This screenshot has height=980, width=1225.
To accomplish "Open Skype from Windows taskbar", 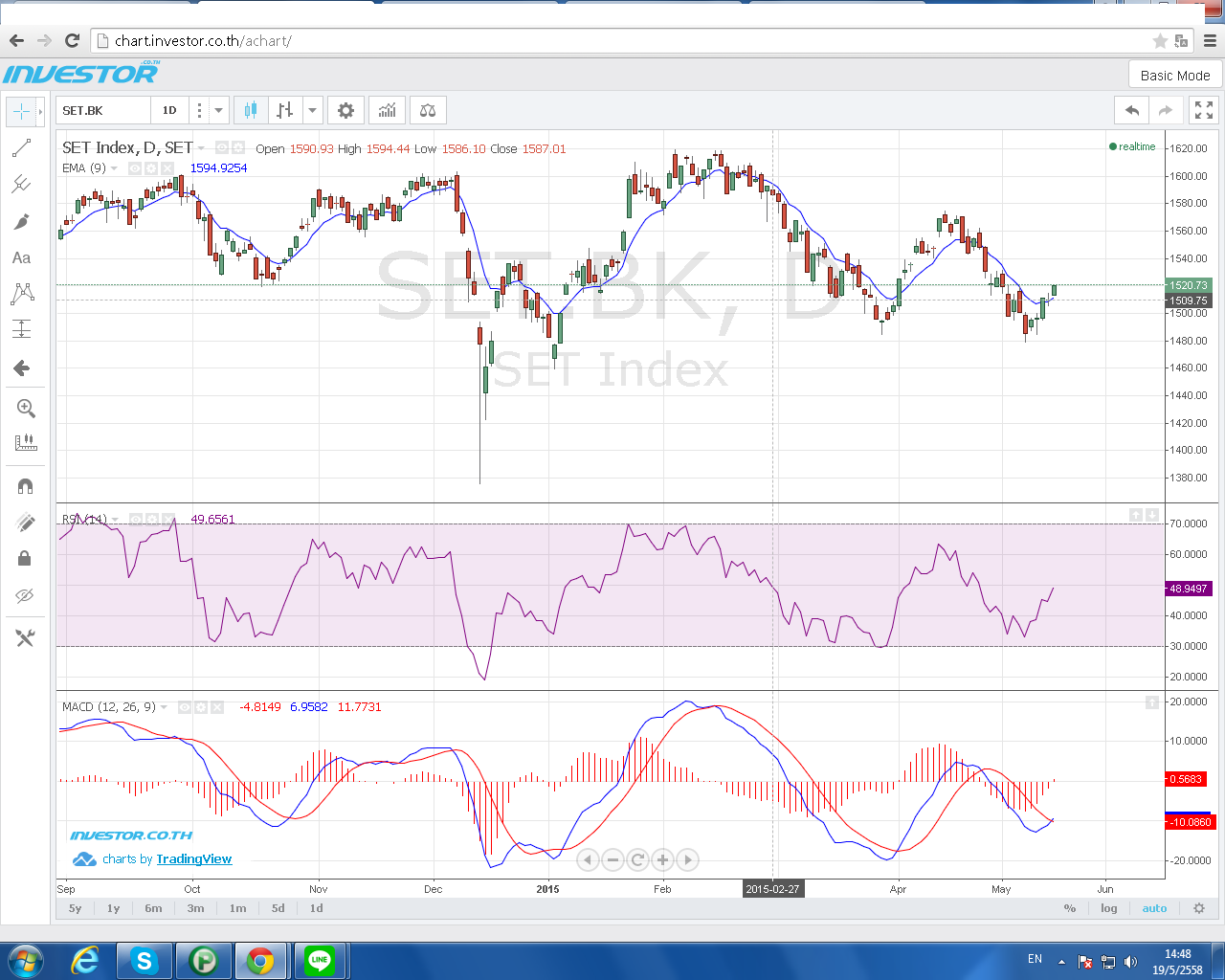I will tap(145, 961).
